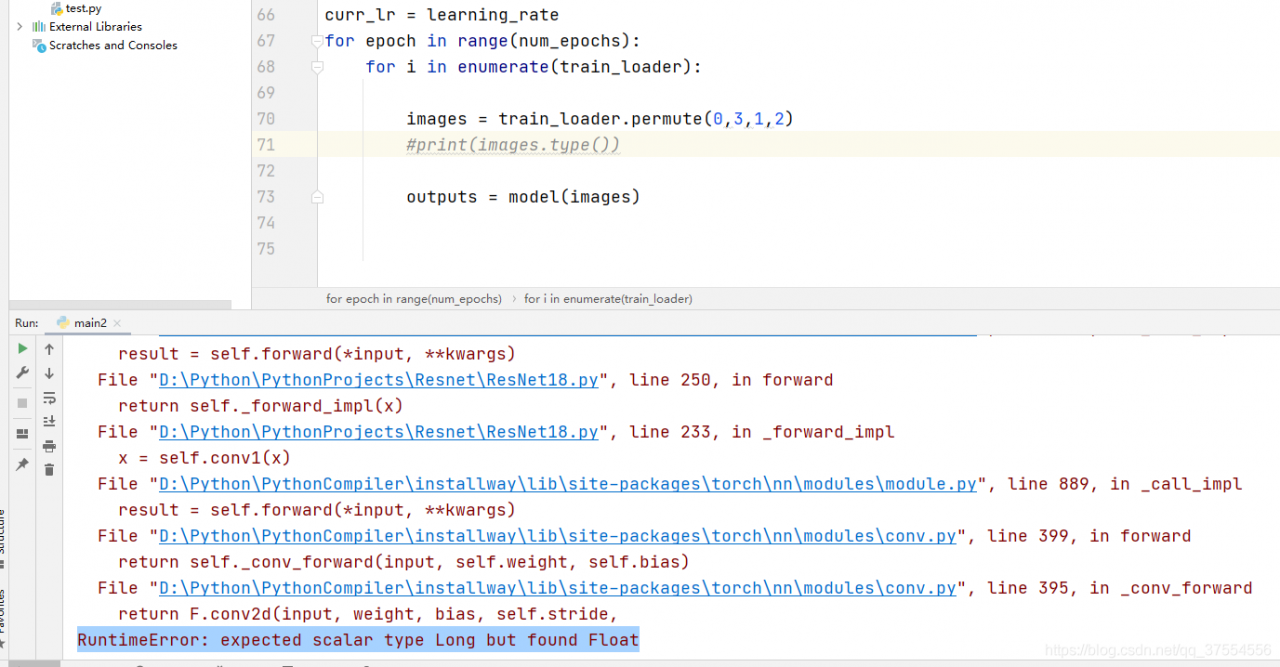1280x667 pixels.
Task: Expand the External Libraries tree node
Action: [19, 27]
